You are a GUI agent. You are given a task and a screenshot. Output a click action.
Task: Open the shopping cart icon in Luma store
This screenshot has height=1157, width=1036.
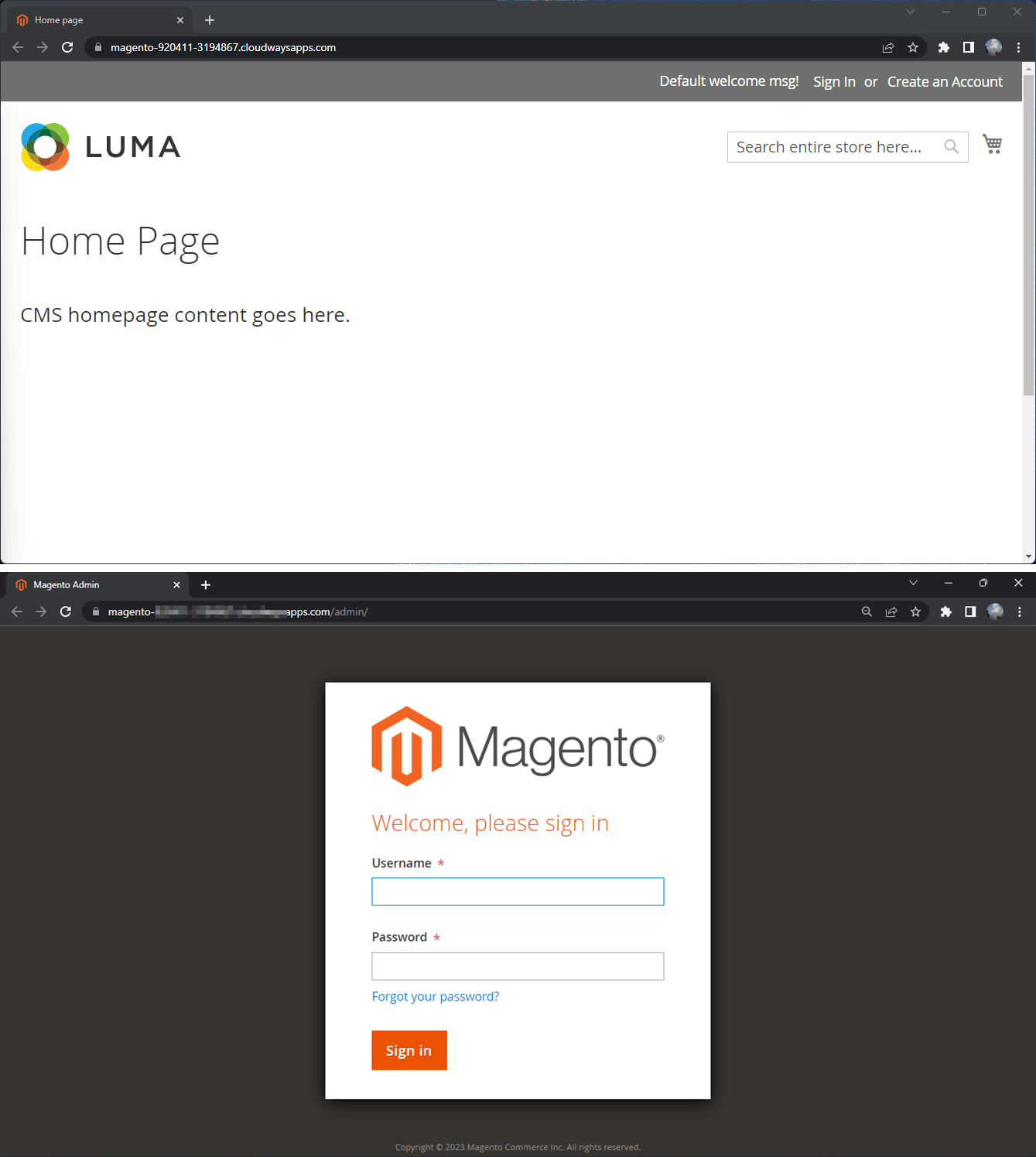(993, 144)
